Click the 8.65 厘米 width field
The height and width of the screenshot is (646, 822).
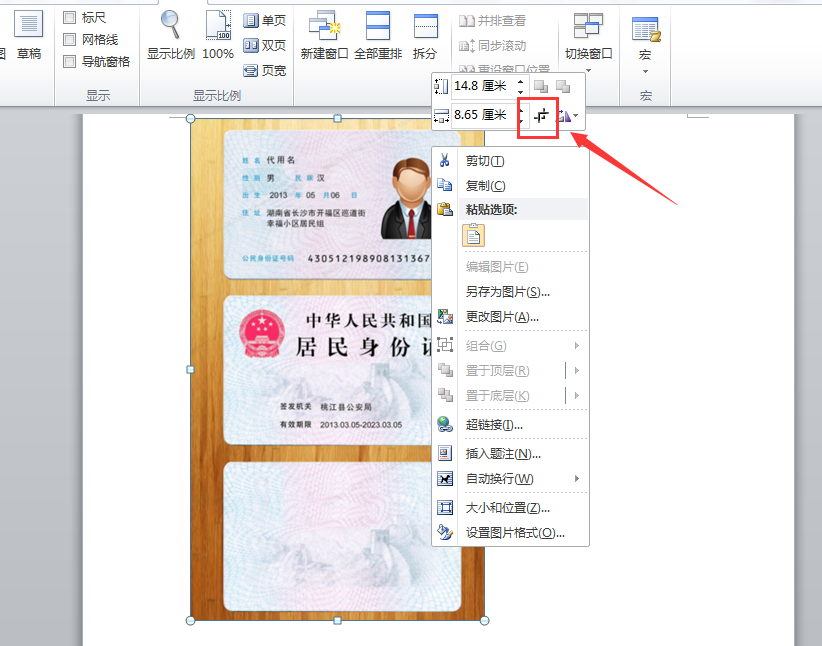(482, 115)
